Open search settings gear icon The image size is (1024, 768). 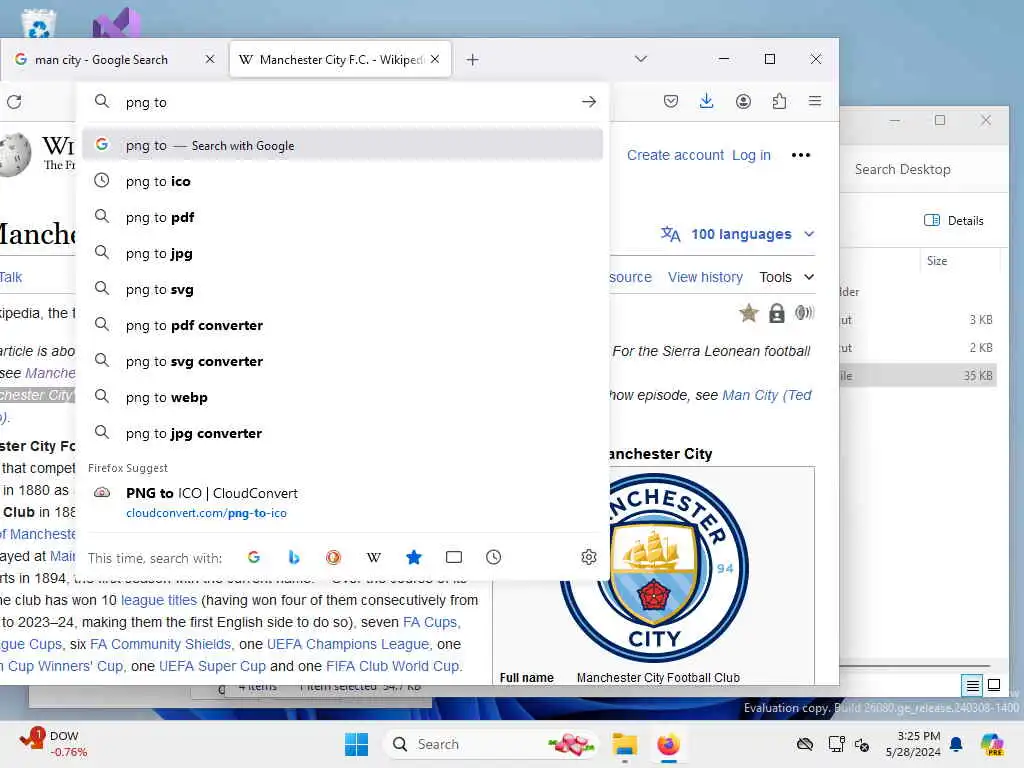[x=588, y=557]
